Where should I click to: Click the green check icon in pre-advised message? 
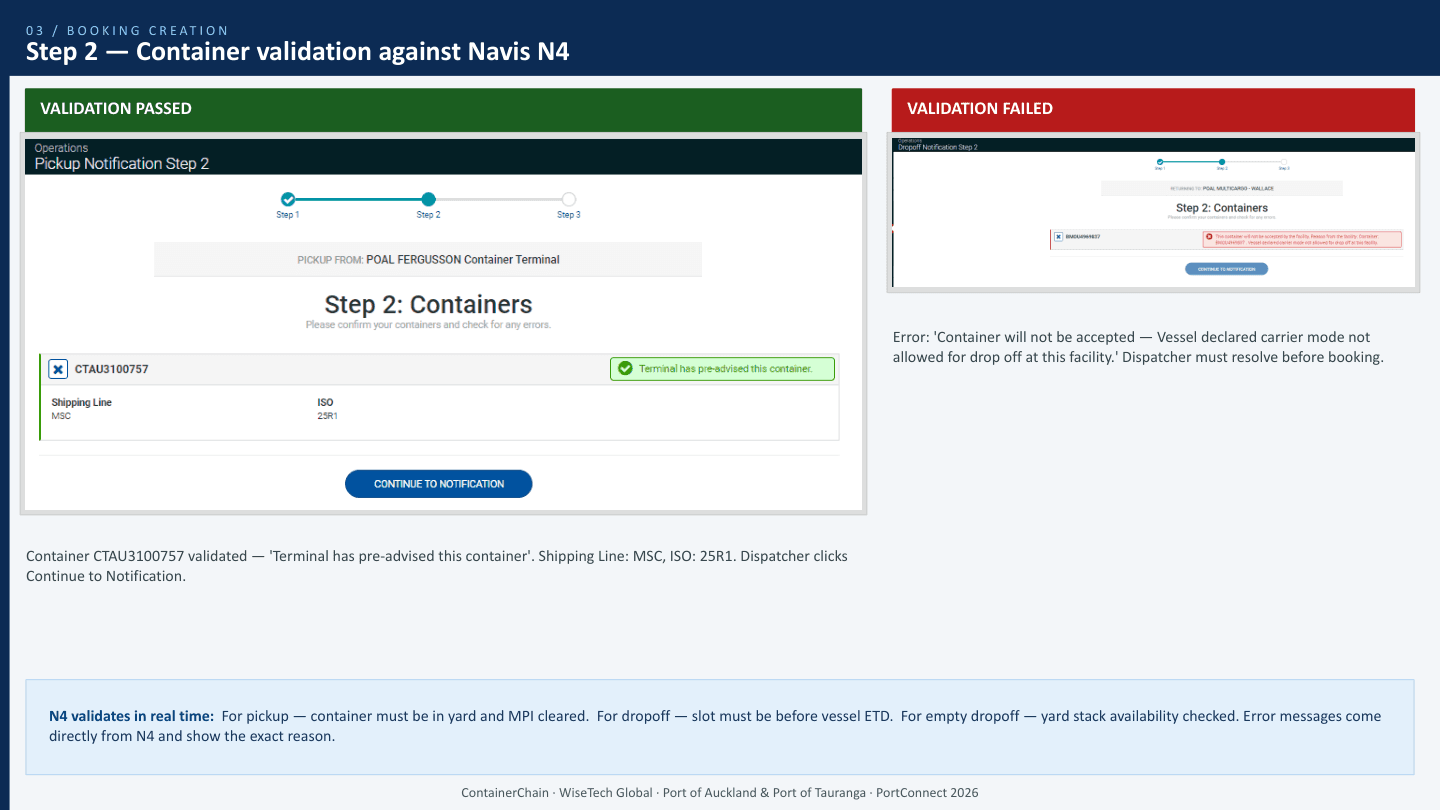click(625, 369)
